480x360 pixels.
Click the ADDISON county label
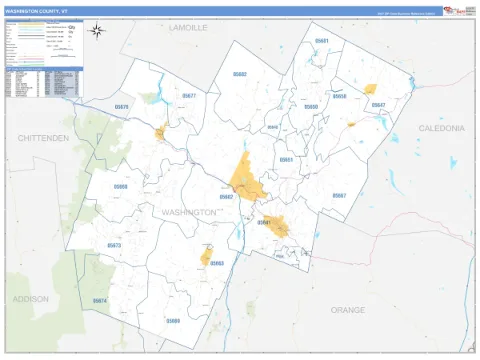pos(31,299)
